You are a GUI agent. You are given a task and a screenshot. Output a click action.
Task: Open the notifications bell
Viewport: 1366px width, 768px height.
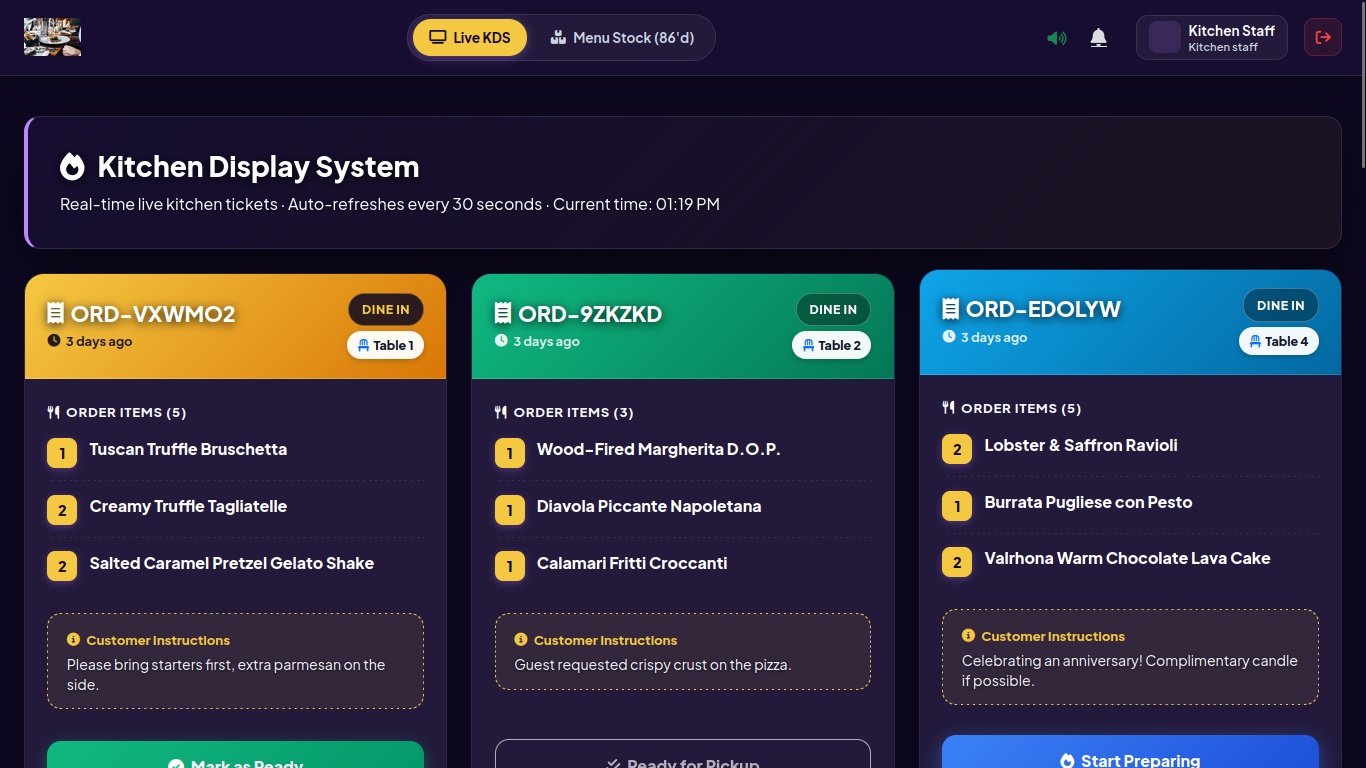[x=1098, y=38]
